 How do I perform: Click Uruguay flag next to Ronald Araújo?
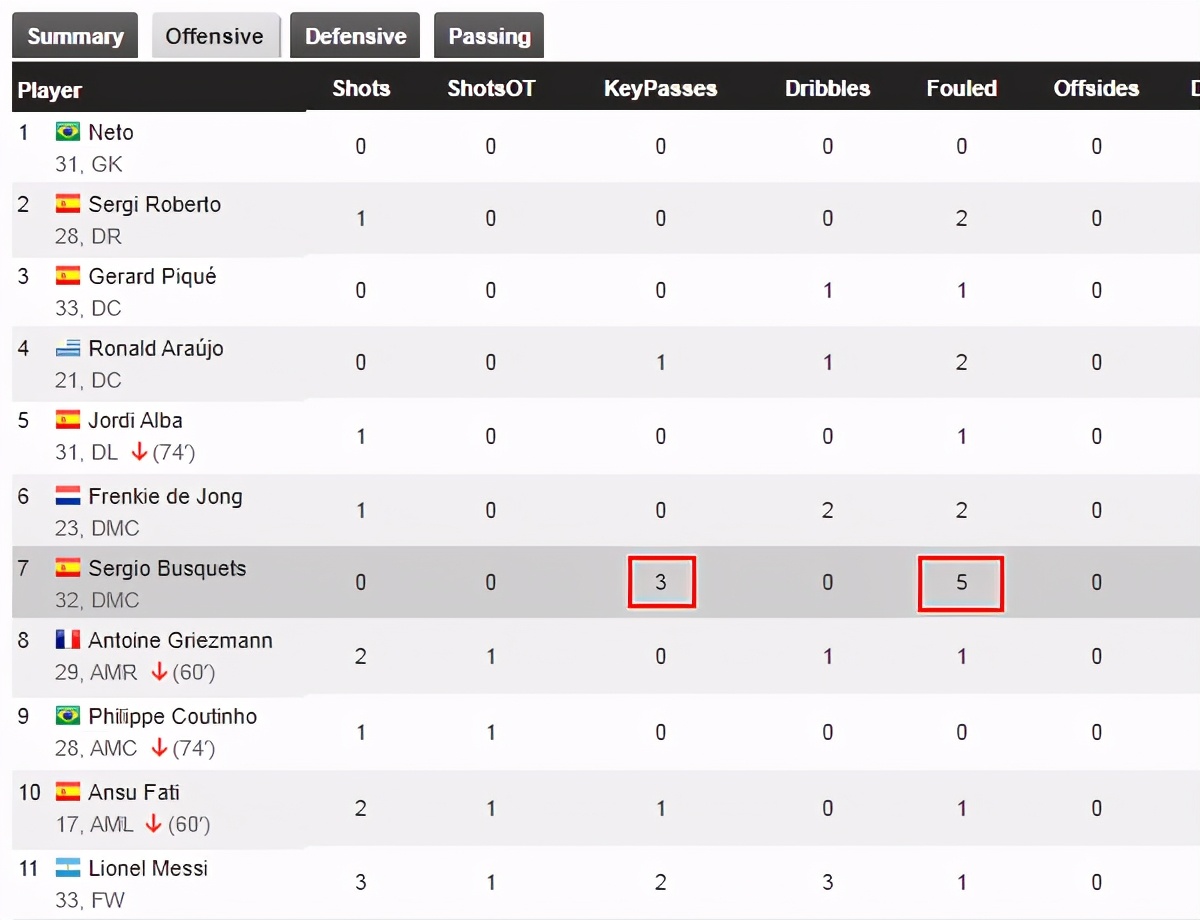tap(68, 348)
